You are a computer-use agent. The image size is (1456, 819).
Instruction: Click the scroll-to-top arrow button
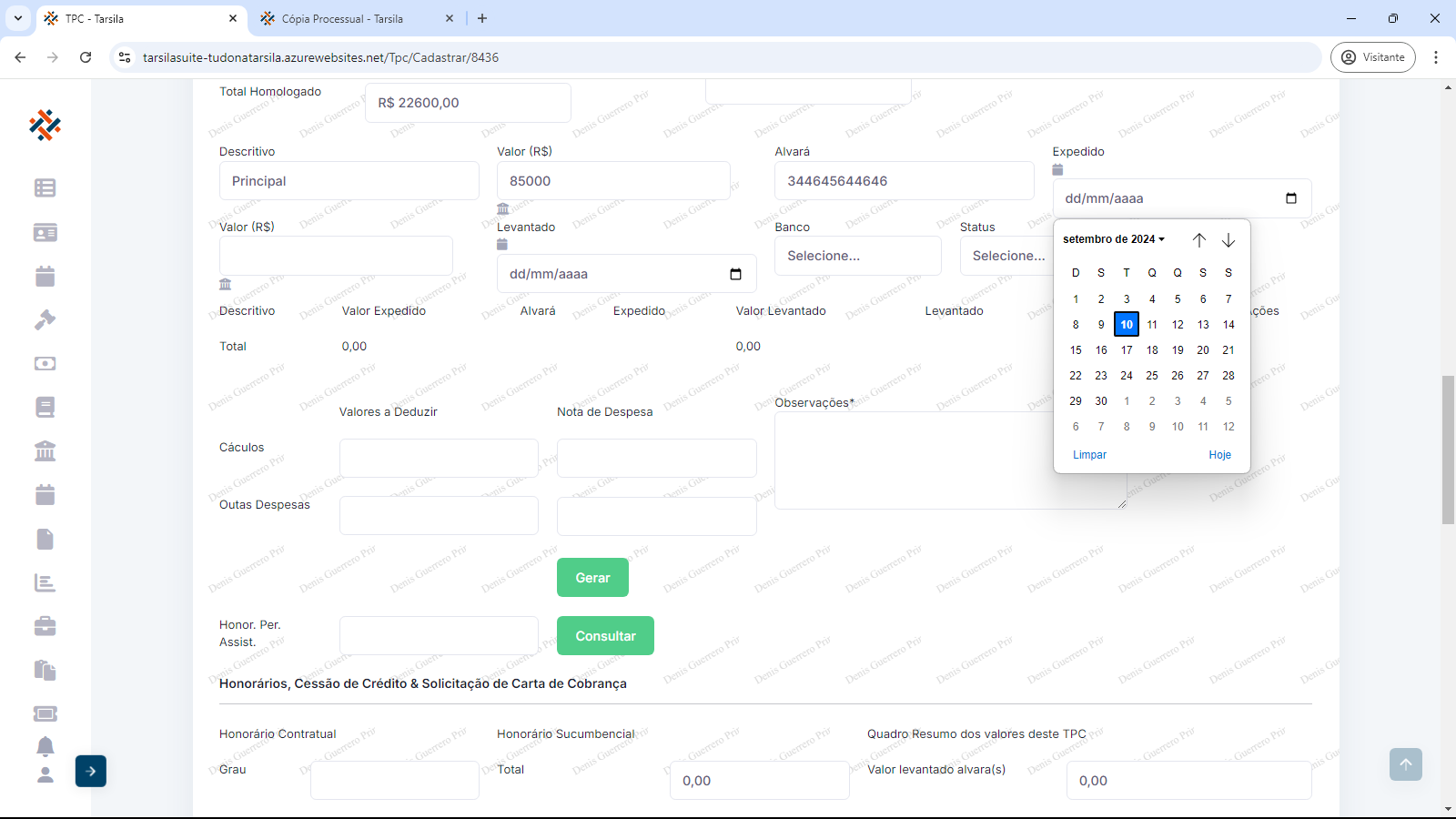click(1405, 764)
